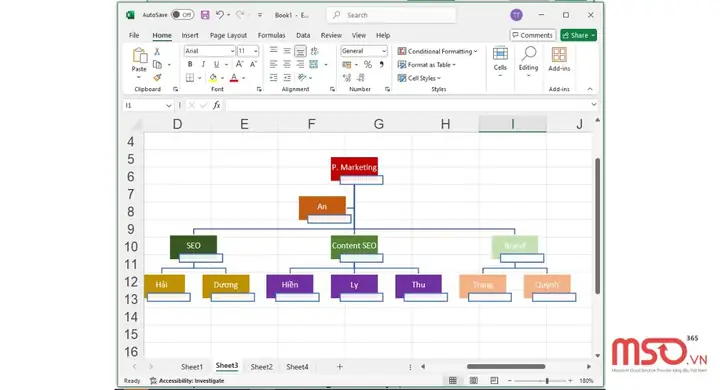720x390 pixels.
Task: Switch to Page Break Preview in status bar
Action: [494, 380]
